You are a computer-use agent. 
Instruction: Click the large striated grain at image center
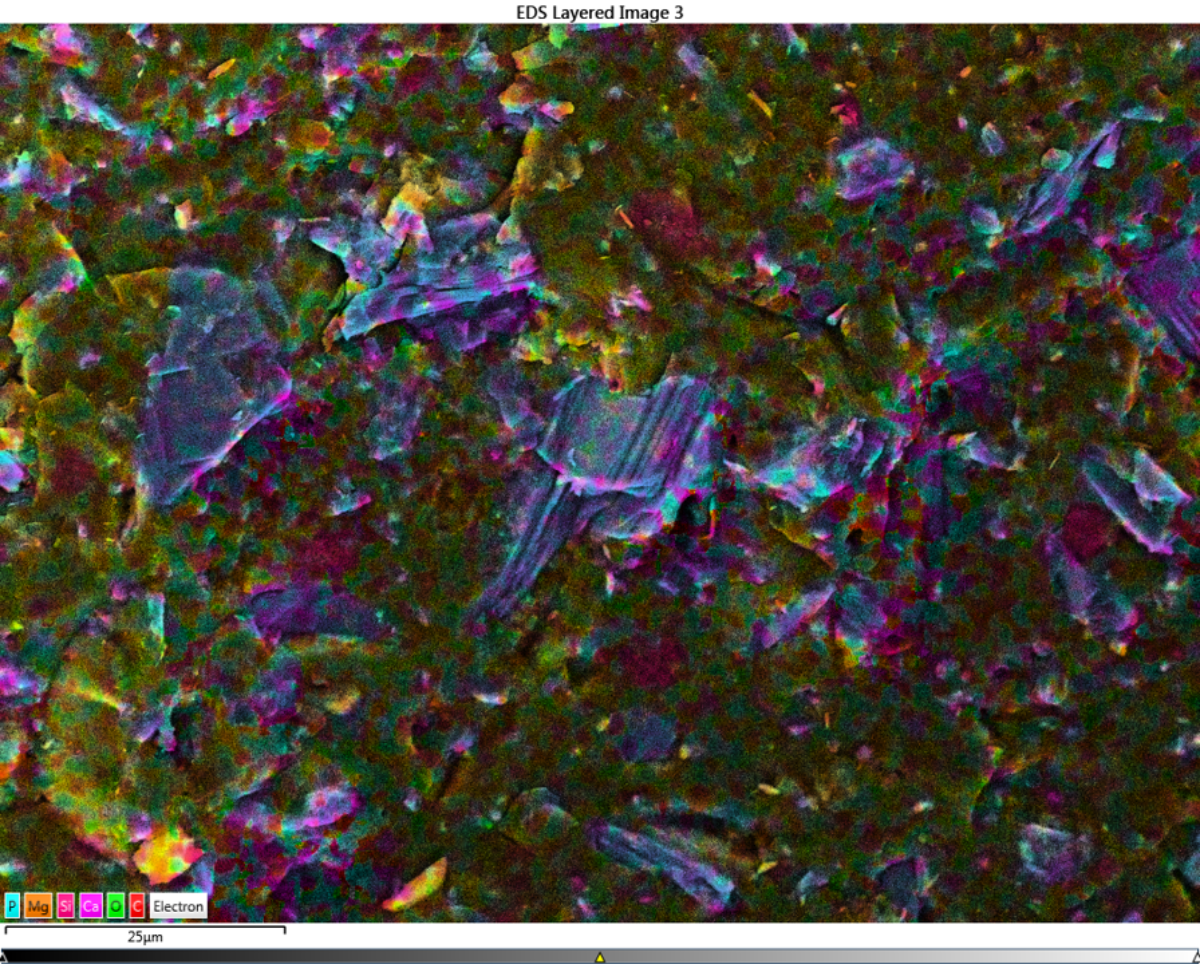click(x=620, y=440)
